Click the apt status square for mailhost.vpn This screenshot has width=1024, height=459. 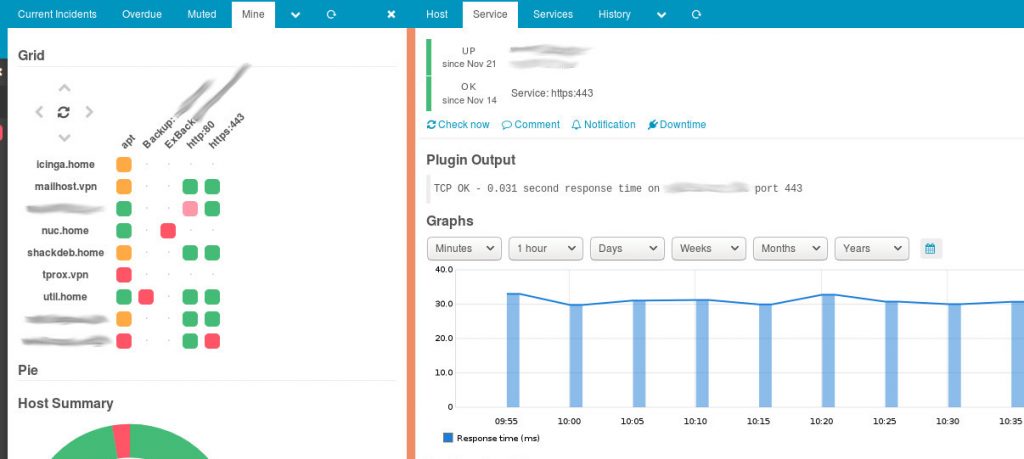124,187
